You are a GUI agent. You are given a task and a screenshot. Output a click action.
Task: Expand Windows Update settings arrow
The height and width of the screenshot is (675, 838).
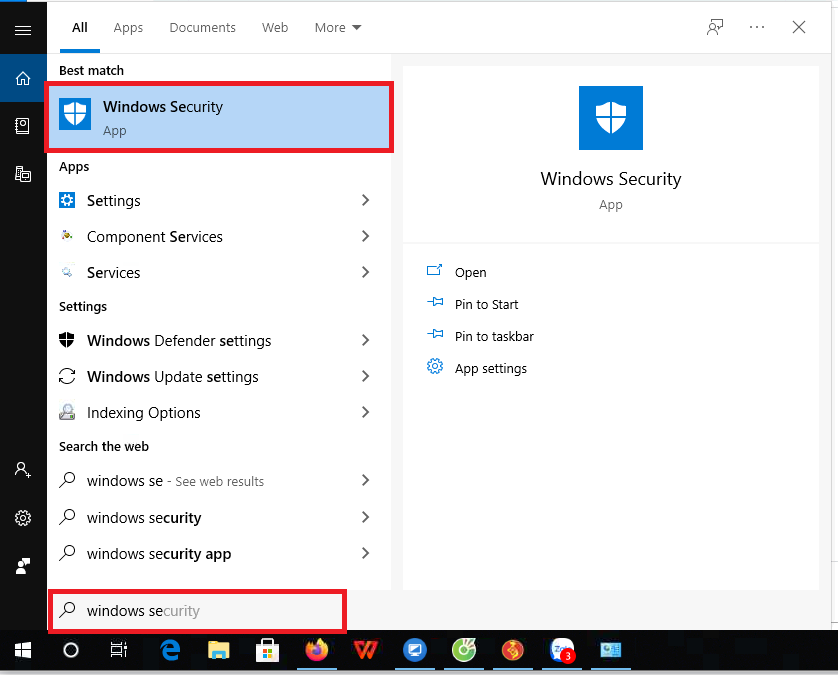(x=366, y=376)
